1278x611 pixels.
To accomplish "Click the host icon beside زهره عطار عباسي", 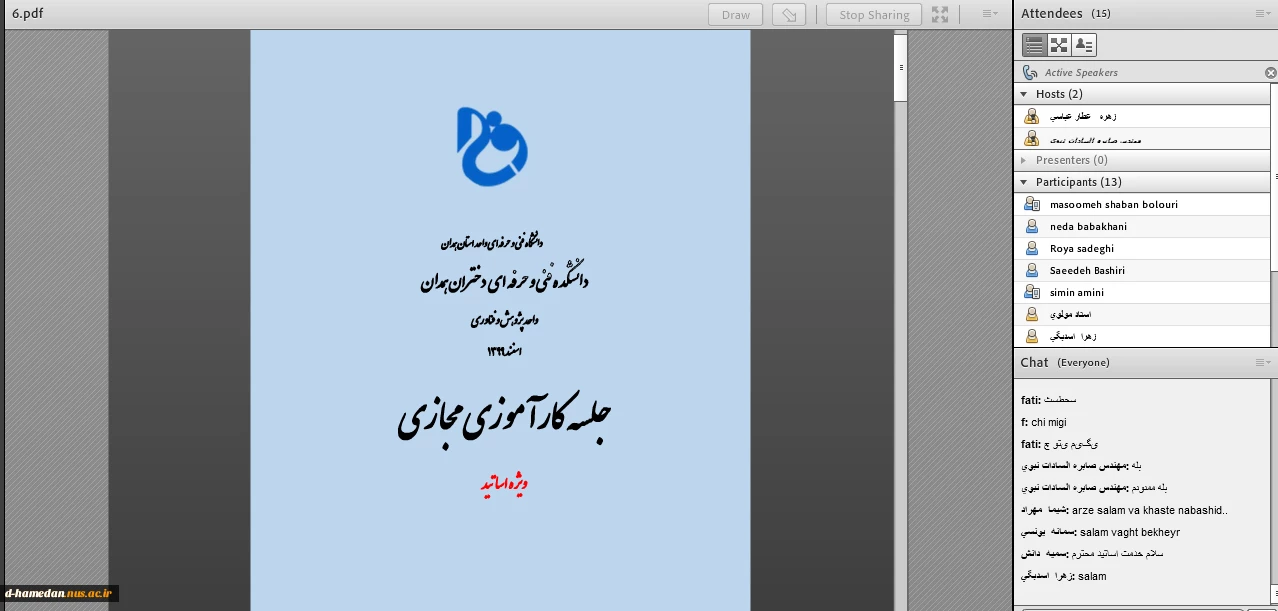I will (x=1031, y=116).
